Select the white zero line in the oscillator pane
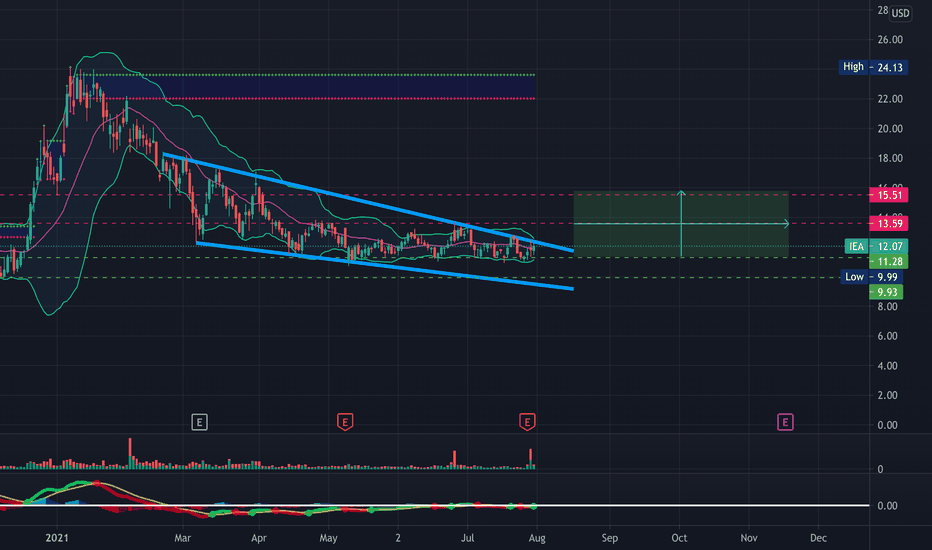 pyautogui.click(x=434, y=505)
